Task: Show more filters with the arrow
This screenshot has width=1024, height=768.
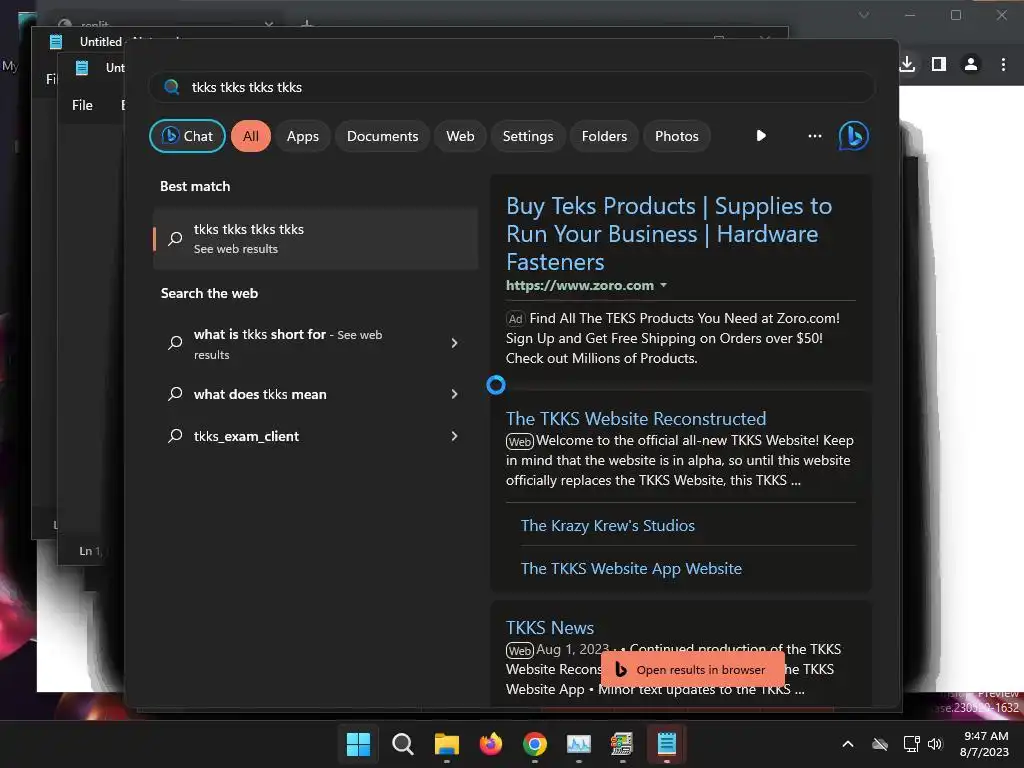Action: pos(761,136)
